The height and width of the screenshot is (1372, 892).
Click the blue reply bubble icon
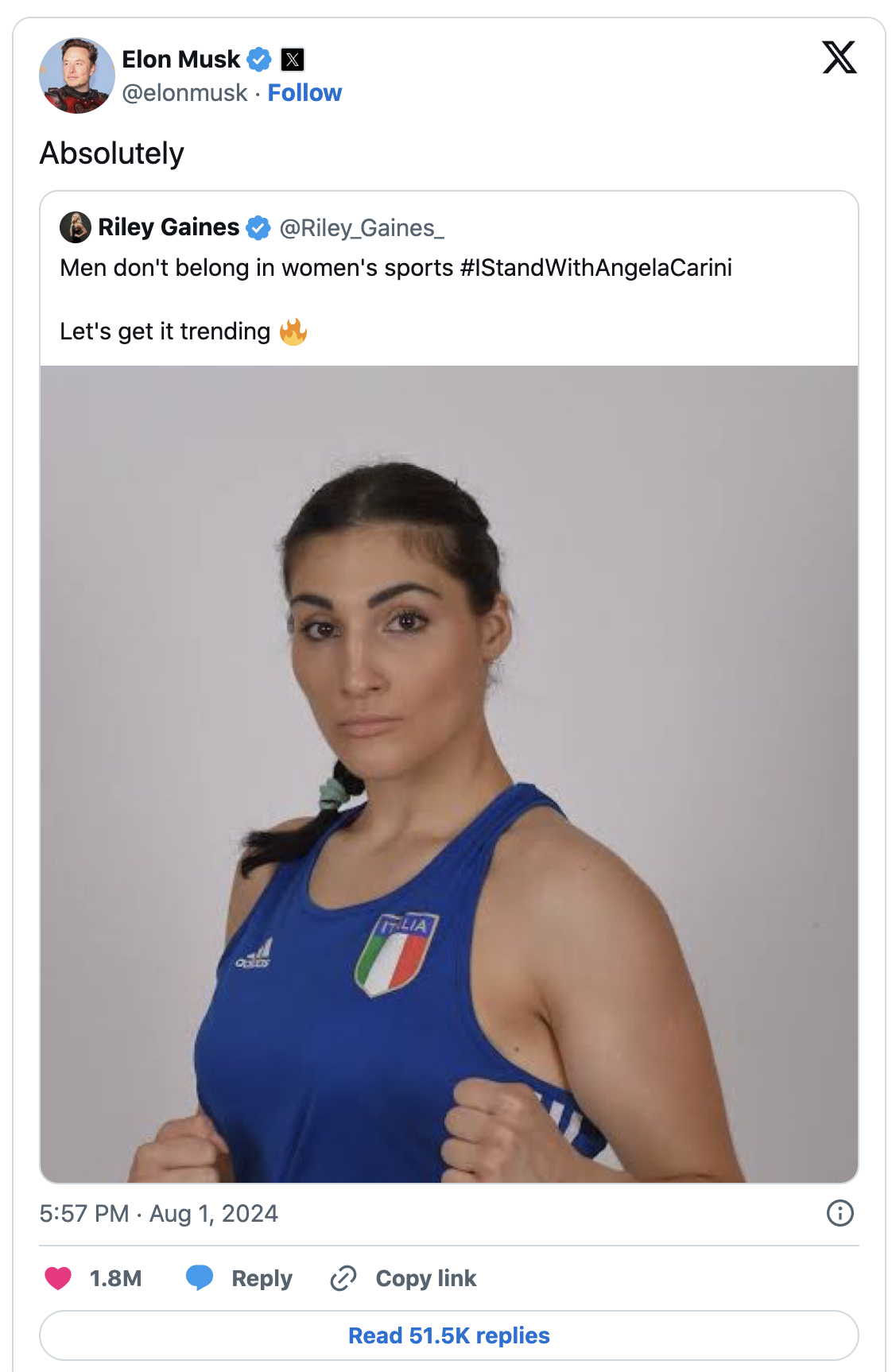pos(200,1277)
